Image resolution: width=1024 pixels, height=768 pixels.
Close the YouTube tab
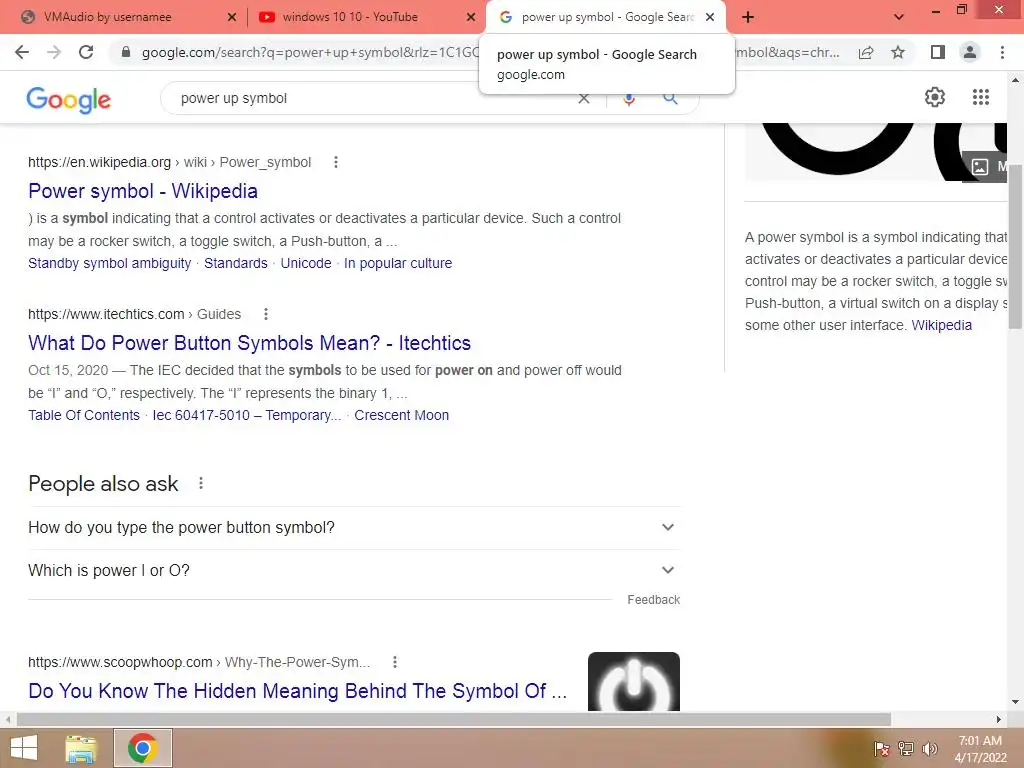pyautogui.click(x=471, y=17)
